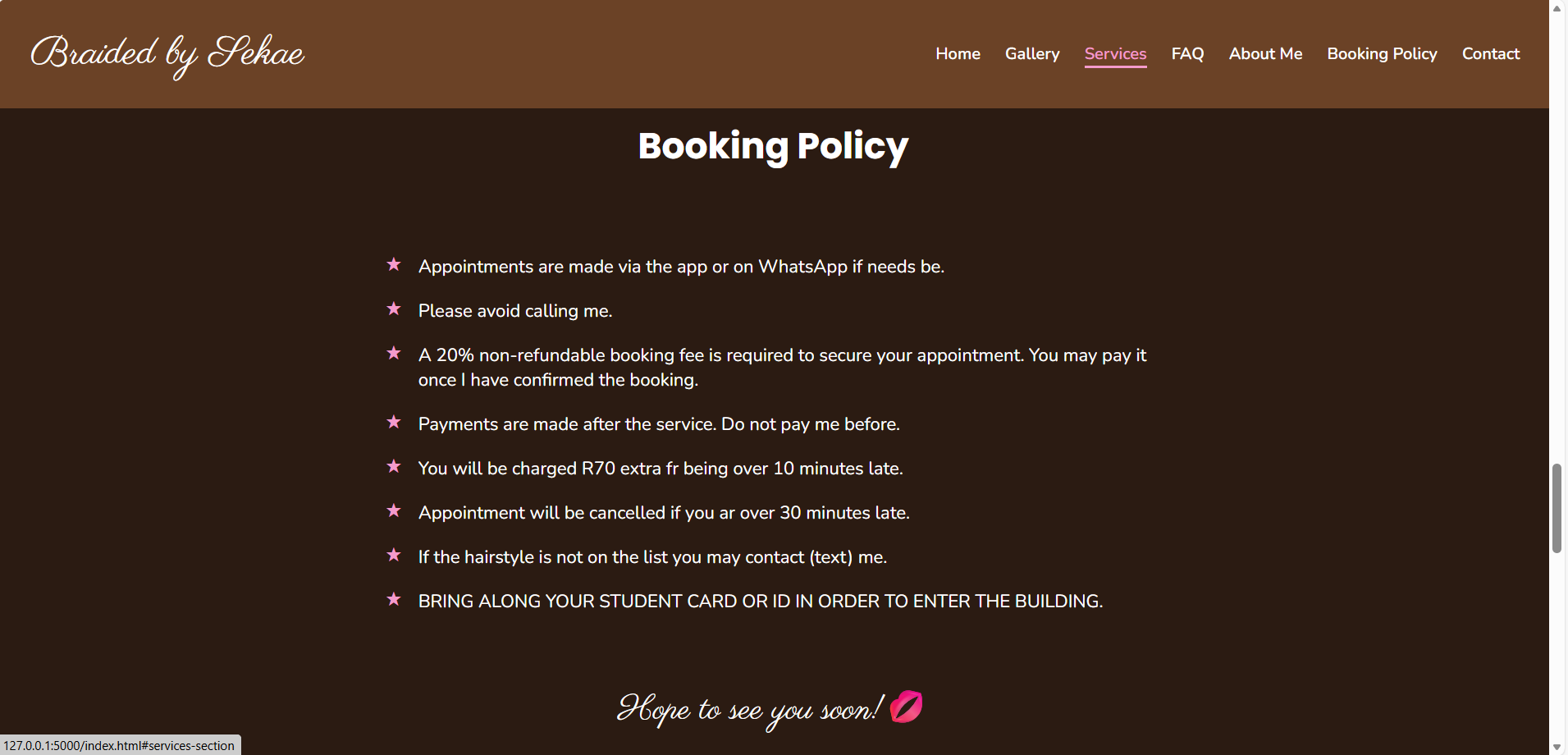Click the star beside the R70 late charge
Viewport: 1568px width, 755px height.
[394, 466]
